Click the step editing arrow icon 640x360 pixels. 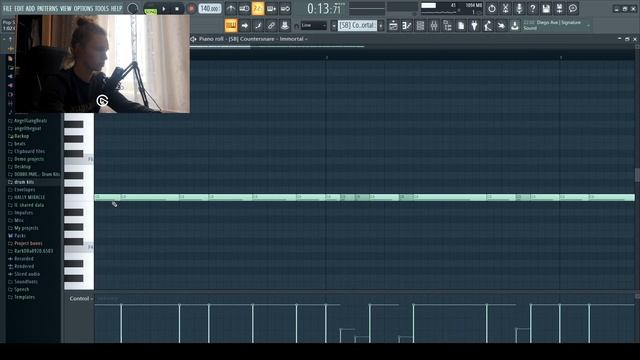(x=244, y=26)
